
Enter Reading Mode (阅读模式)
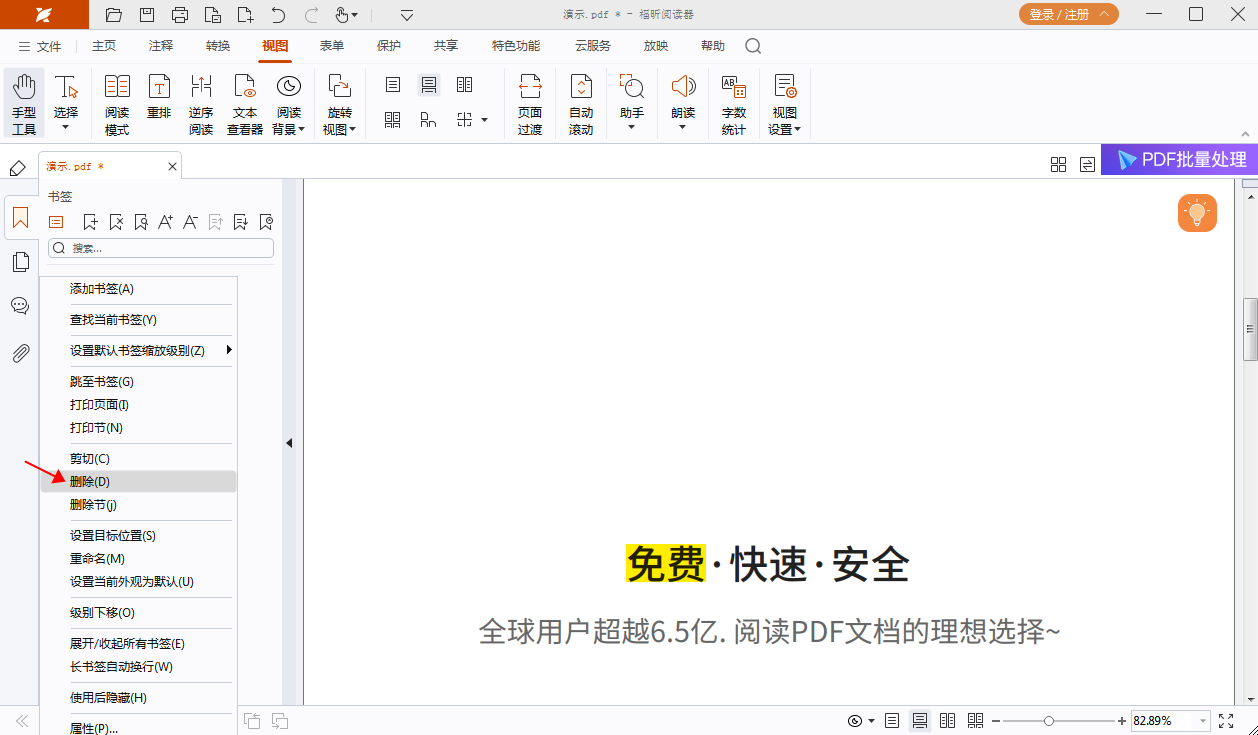click(117, 103)
